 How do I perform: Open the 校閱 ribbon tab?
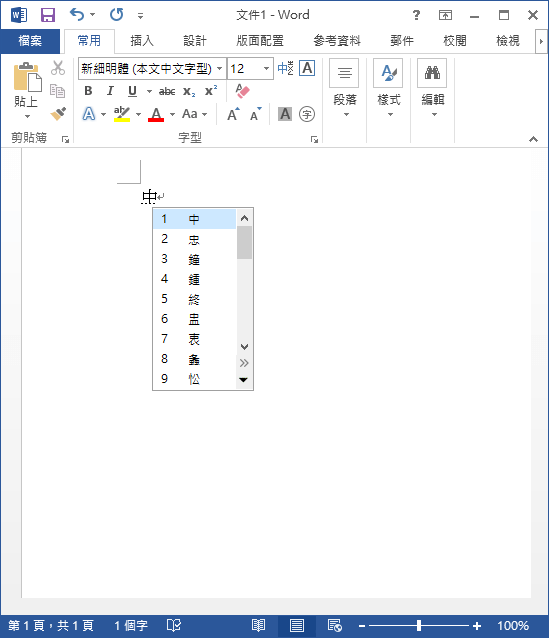pyautogui.click(x=455, y=41)
